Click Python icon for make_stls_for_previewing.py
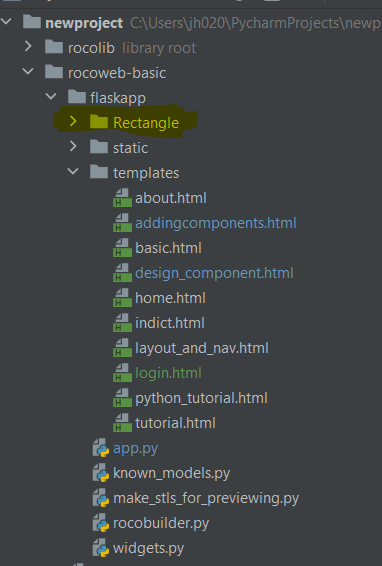This screenshot has height=566, width=382. pyautogui.click(x=101, y=497)
